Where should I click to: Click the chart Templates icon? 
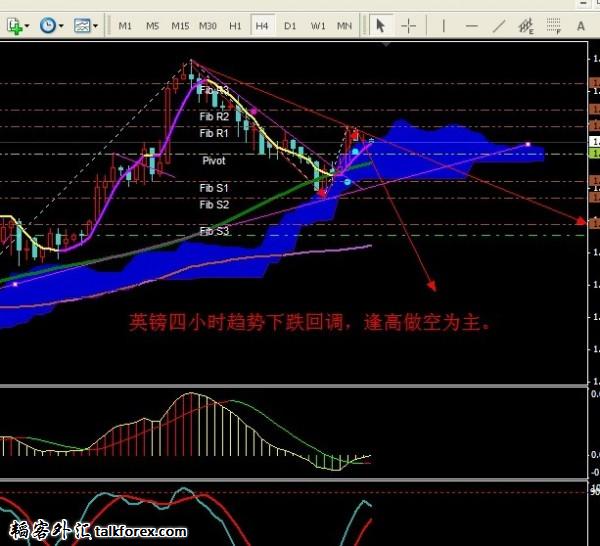[81, 26]
